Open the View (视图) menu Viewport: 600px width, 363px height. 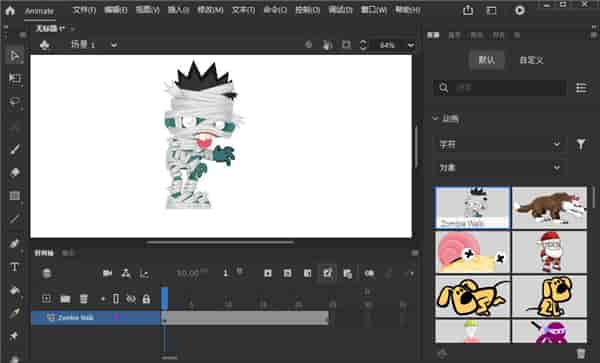[148, 10]
